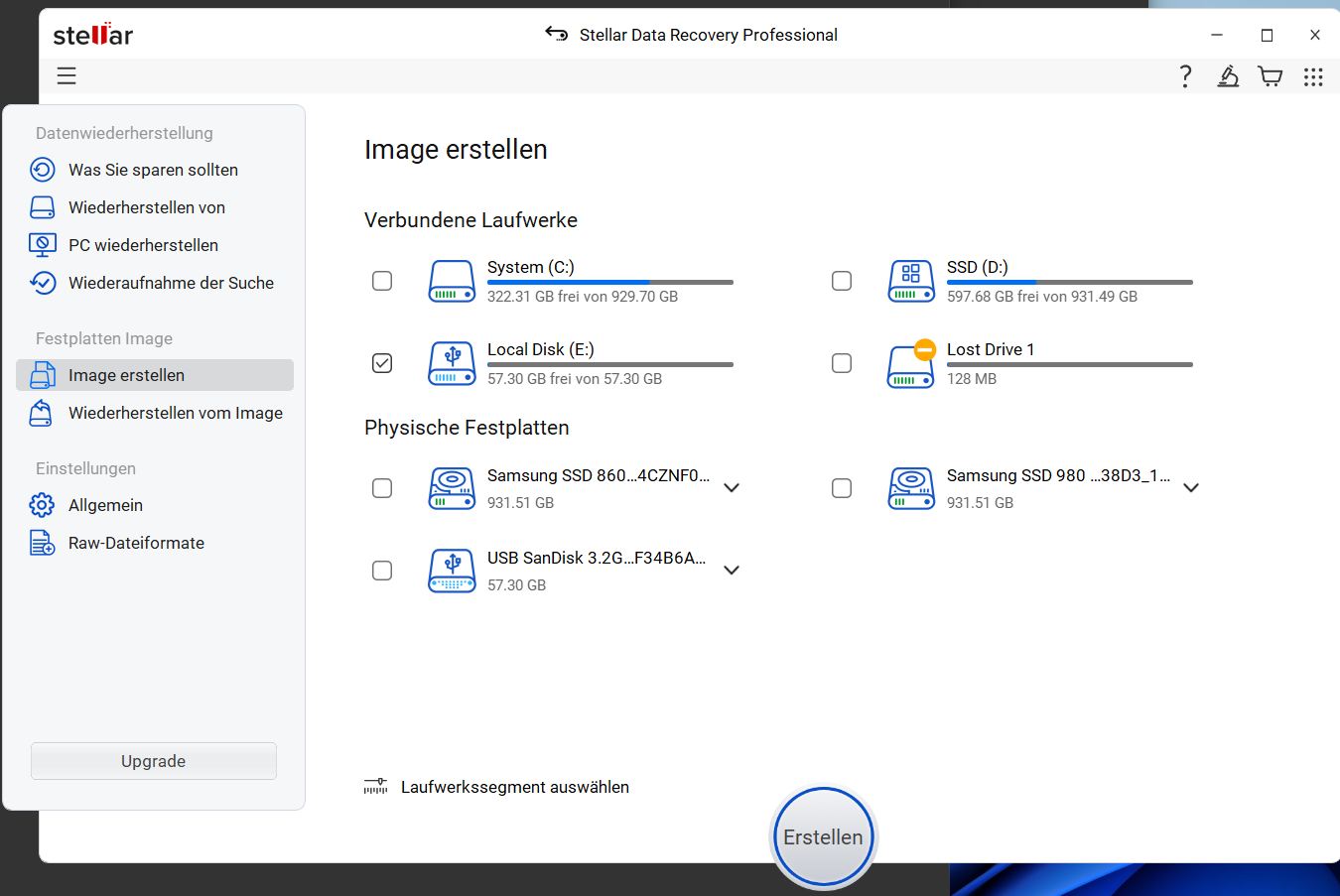Click the Raw-Dateiformate file icon

pyautogui.click(x=42, y=543)
